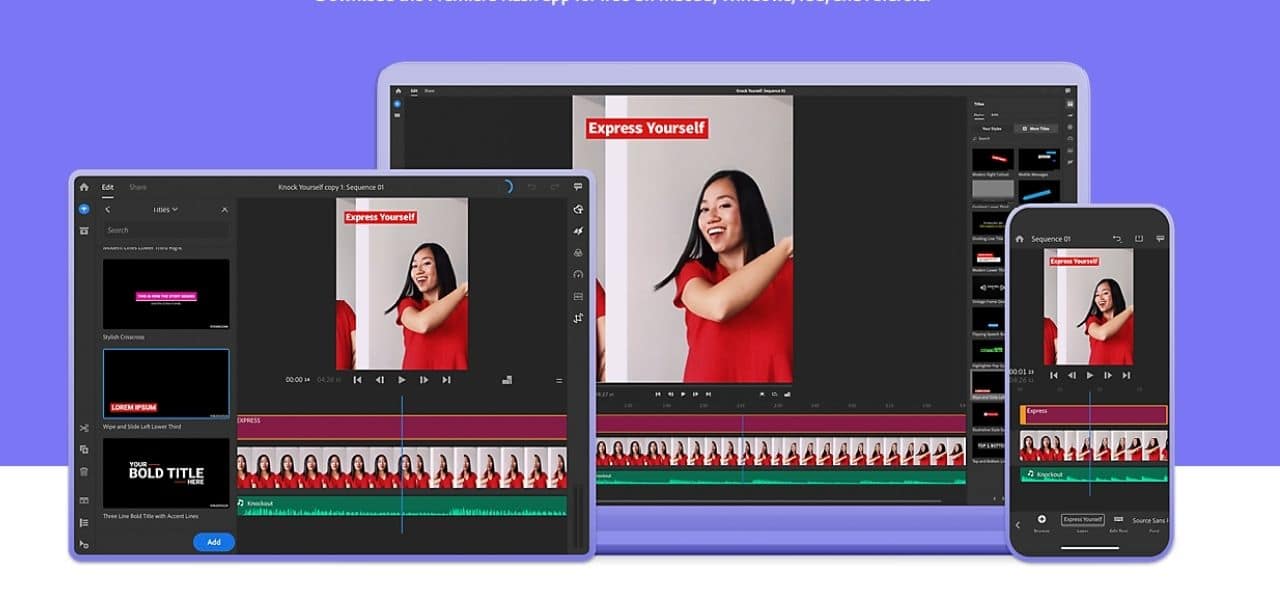Image resolution: width=1280 pixels, height=600 pixels.
Task: Select the Edit tab on tablet
Action: pyautogui.click(x=108, y=187)
